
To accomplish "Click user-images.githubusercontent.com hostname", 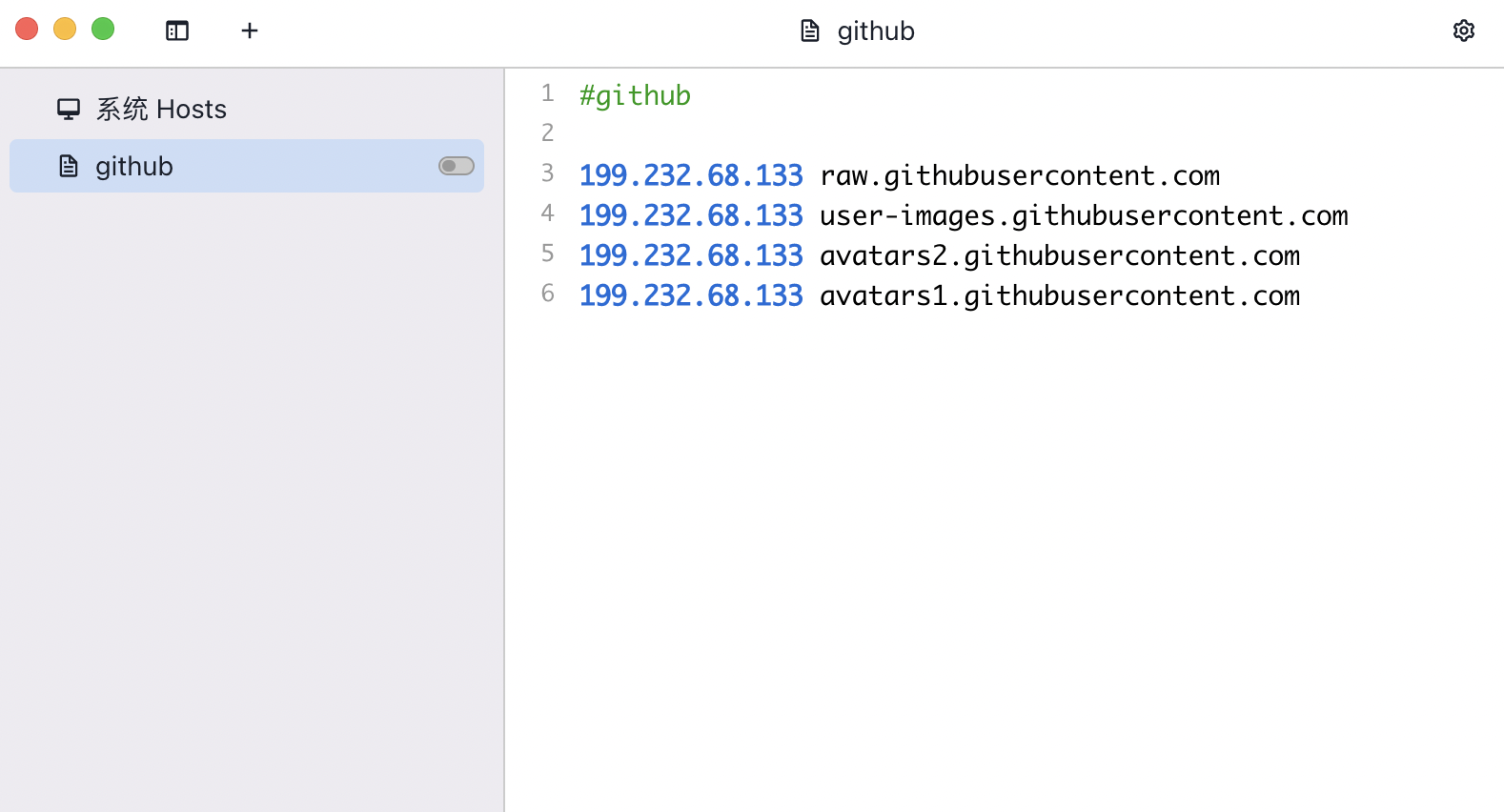I will pyautogui.click(x=1084, y=215).
